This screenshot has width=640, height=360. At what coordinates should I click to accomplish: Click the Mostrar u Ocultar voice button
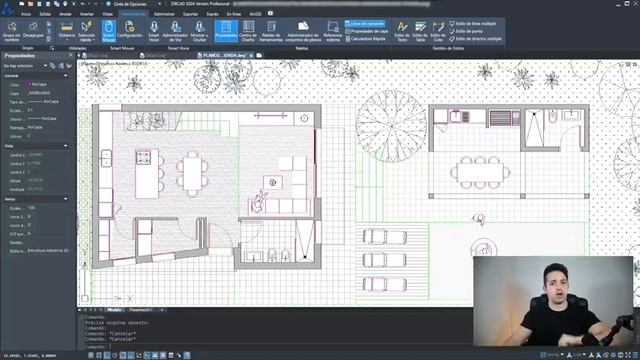coord(199,31)
